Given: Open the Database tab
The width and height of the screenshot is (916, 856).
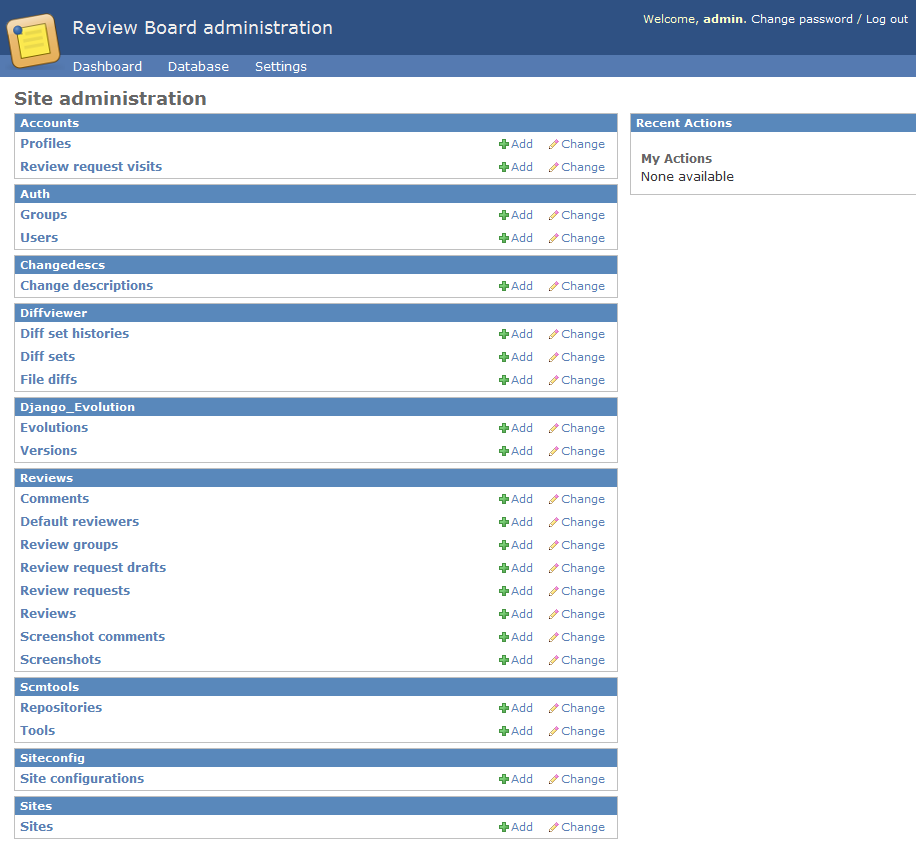Looking at the screenshot, I should [199, 67].
